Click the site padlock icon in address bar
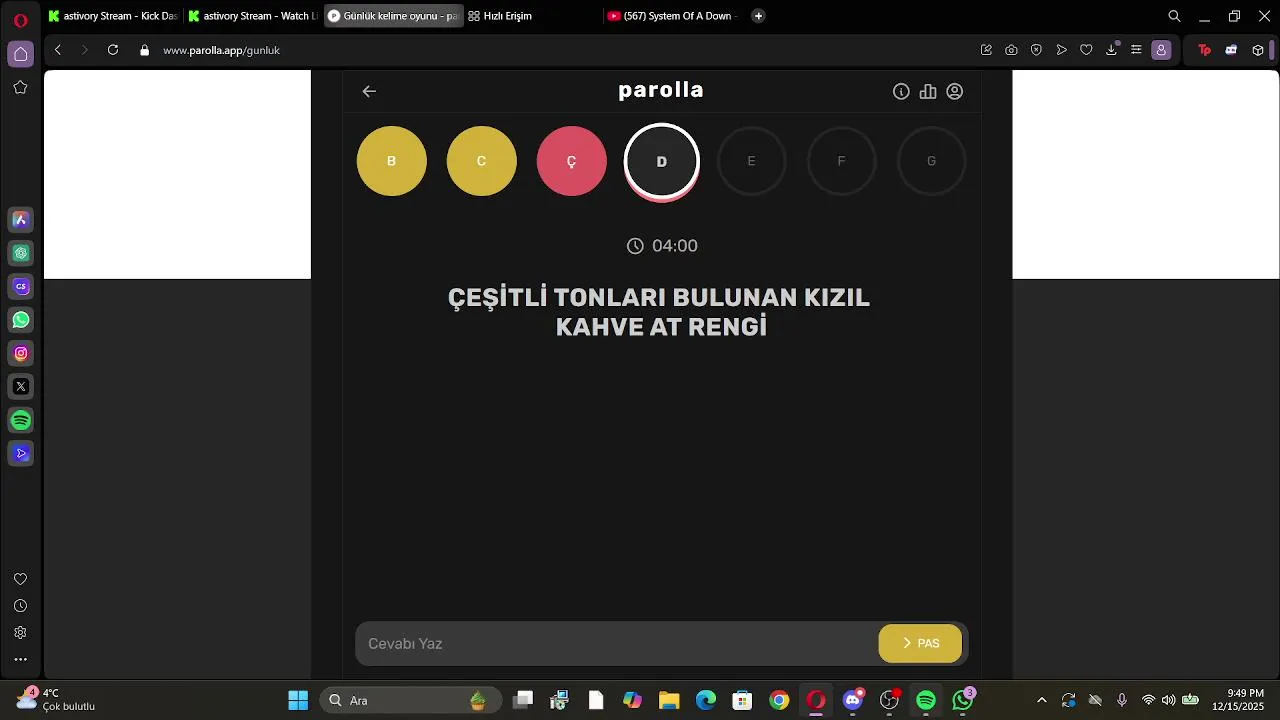This screenshot has width=1280, height=720. (x=145, y=50)
